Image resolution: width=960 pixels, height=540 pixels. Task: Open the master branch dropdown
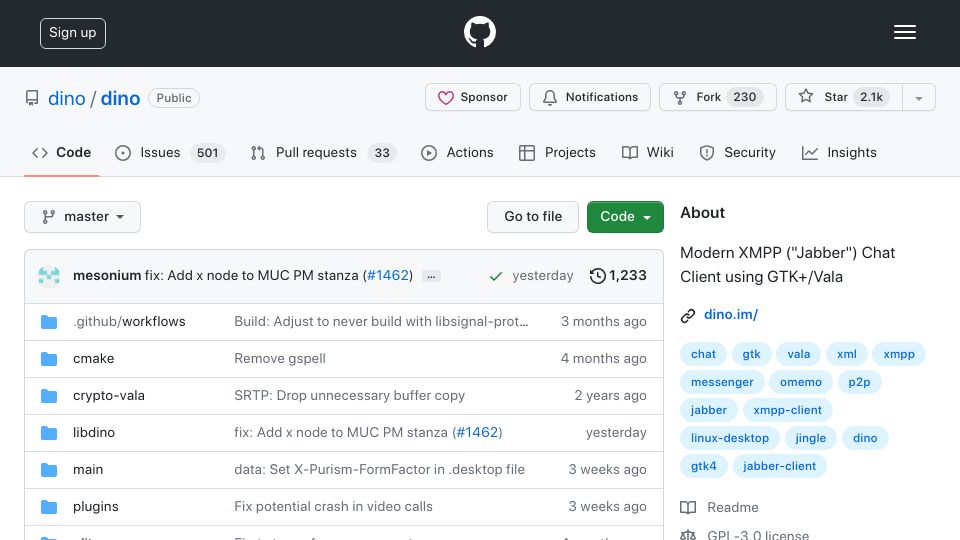(83, 217)
